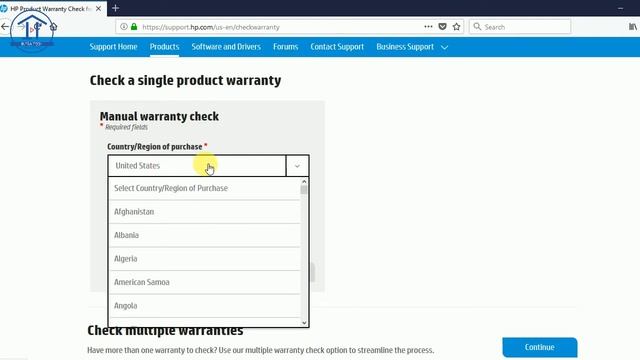Click the country field showing United States

point(197,166)
